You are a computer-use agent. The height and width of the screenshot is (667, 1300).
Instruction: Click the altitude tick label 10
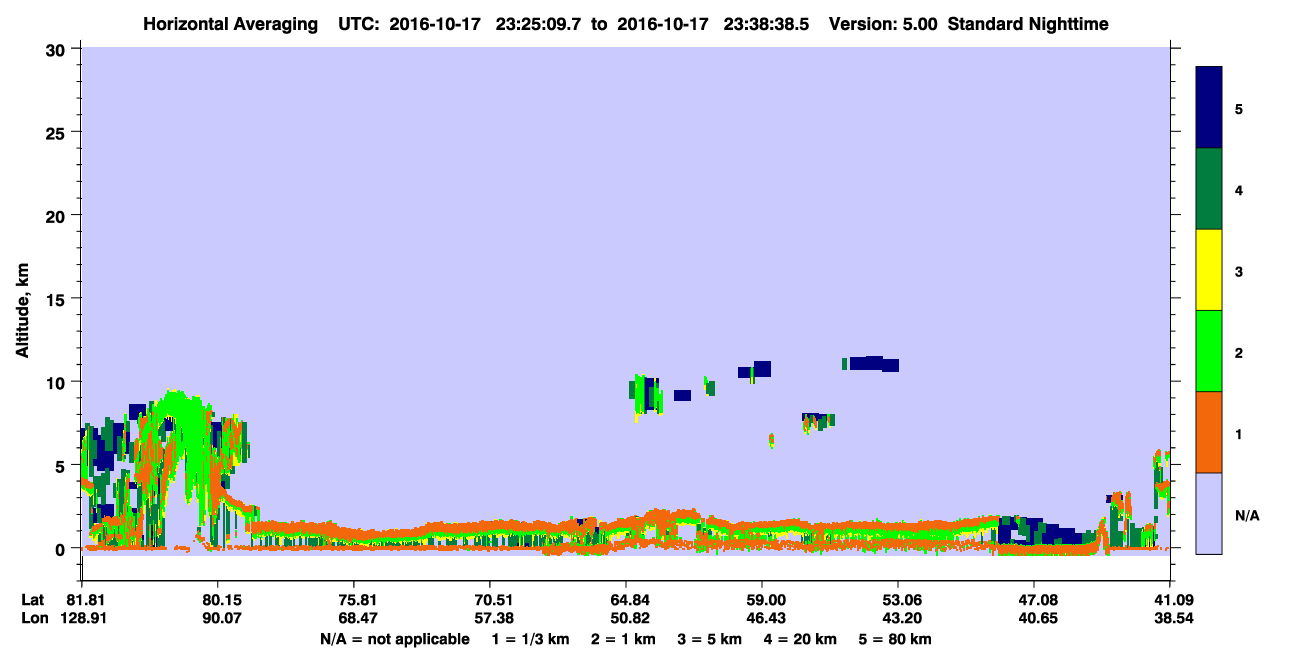click(x=58, y=382)
